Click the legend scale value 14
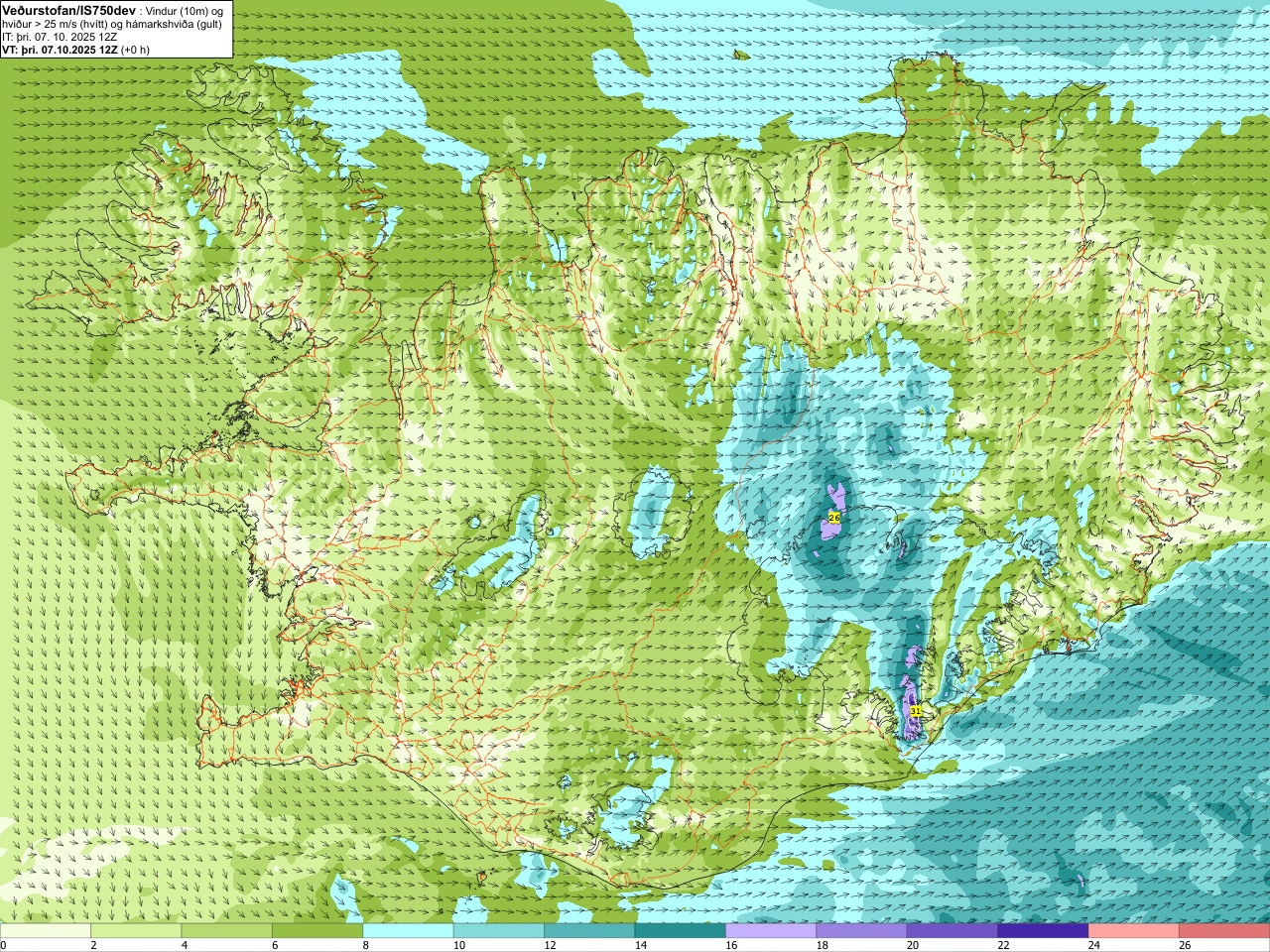 (640, 945)
